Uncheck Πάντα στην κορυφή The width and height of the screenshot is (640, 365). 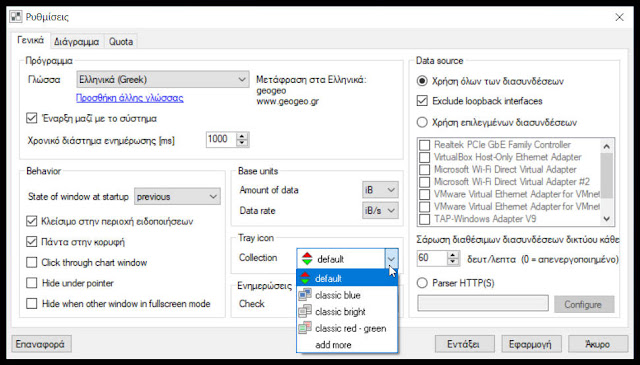(x=31, y=242)
